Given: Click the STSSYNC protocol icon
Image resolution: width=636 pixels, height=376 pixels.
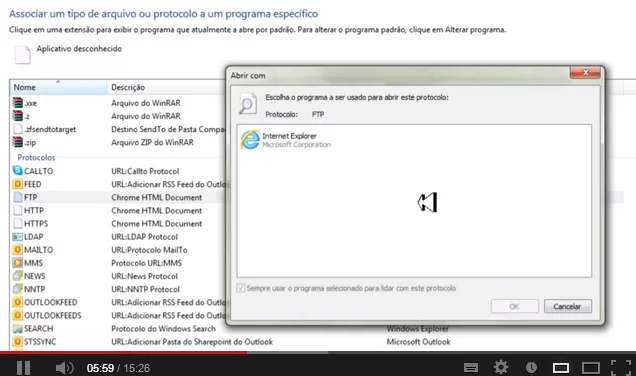Looking at the screenshot, I should coord(17,342).
